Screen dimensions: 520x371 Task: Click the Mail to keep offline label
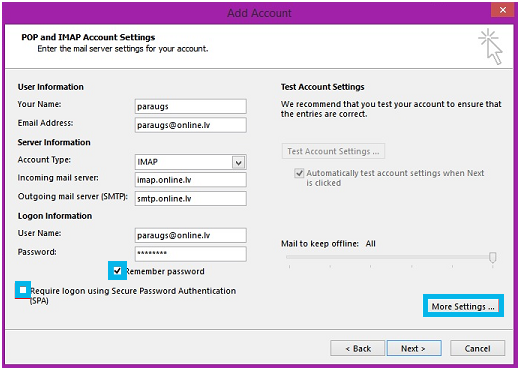(x=320, y=244)
